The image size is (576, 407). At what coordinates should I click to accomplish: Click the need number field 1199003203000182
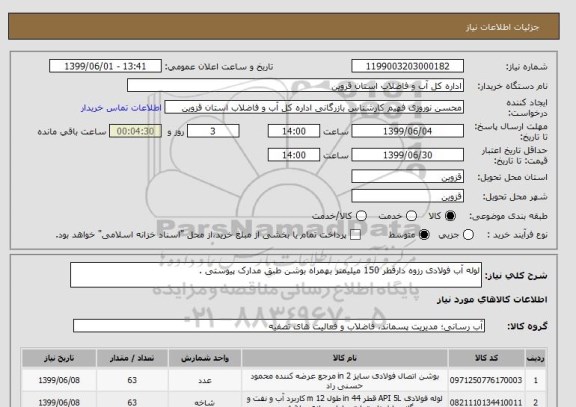[x=407, y=66]
